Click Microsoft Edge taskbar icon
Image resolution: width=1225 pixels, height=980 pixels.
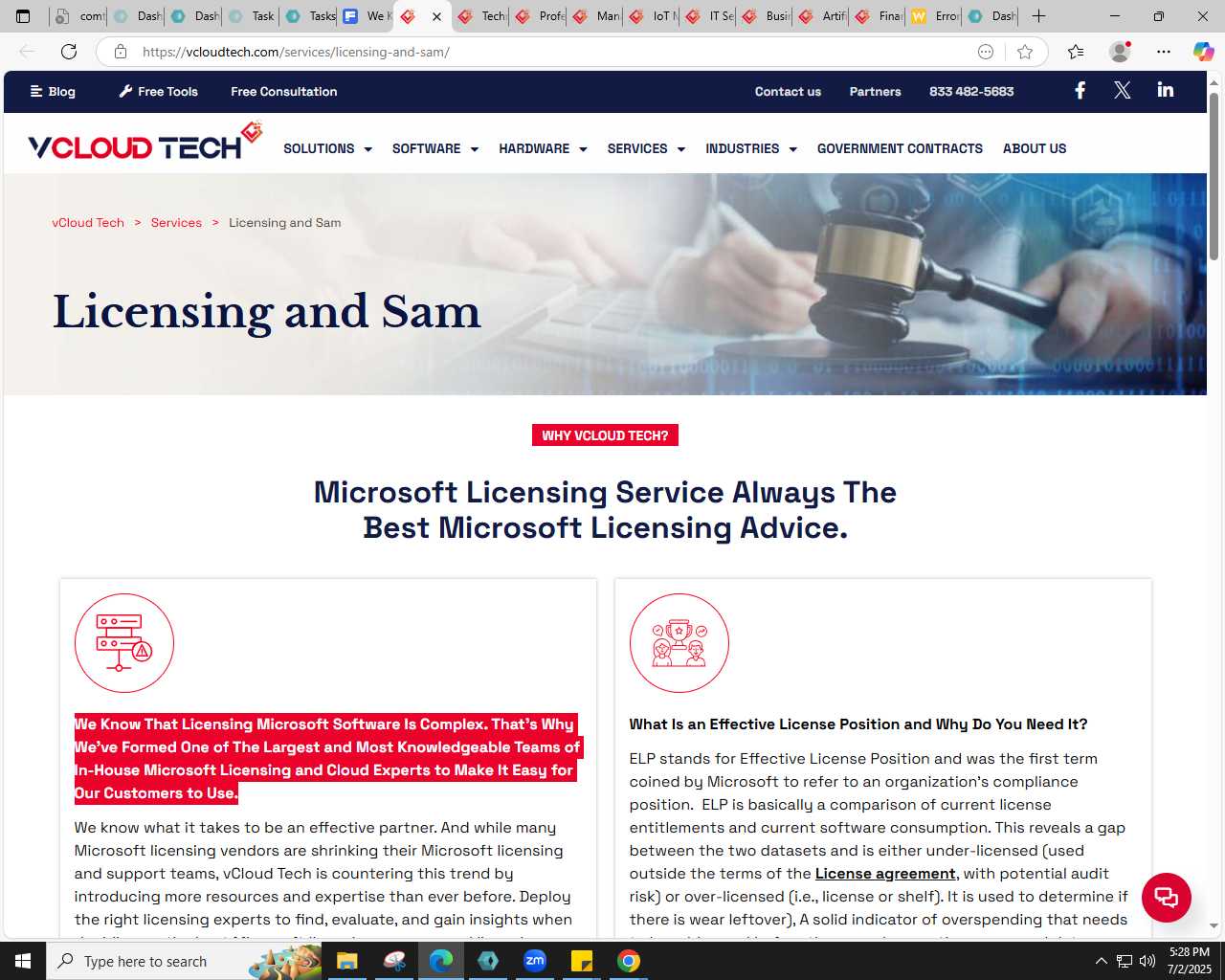pos(441,961)
